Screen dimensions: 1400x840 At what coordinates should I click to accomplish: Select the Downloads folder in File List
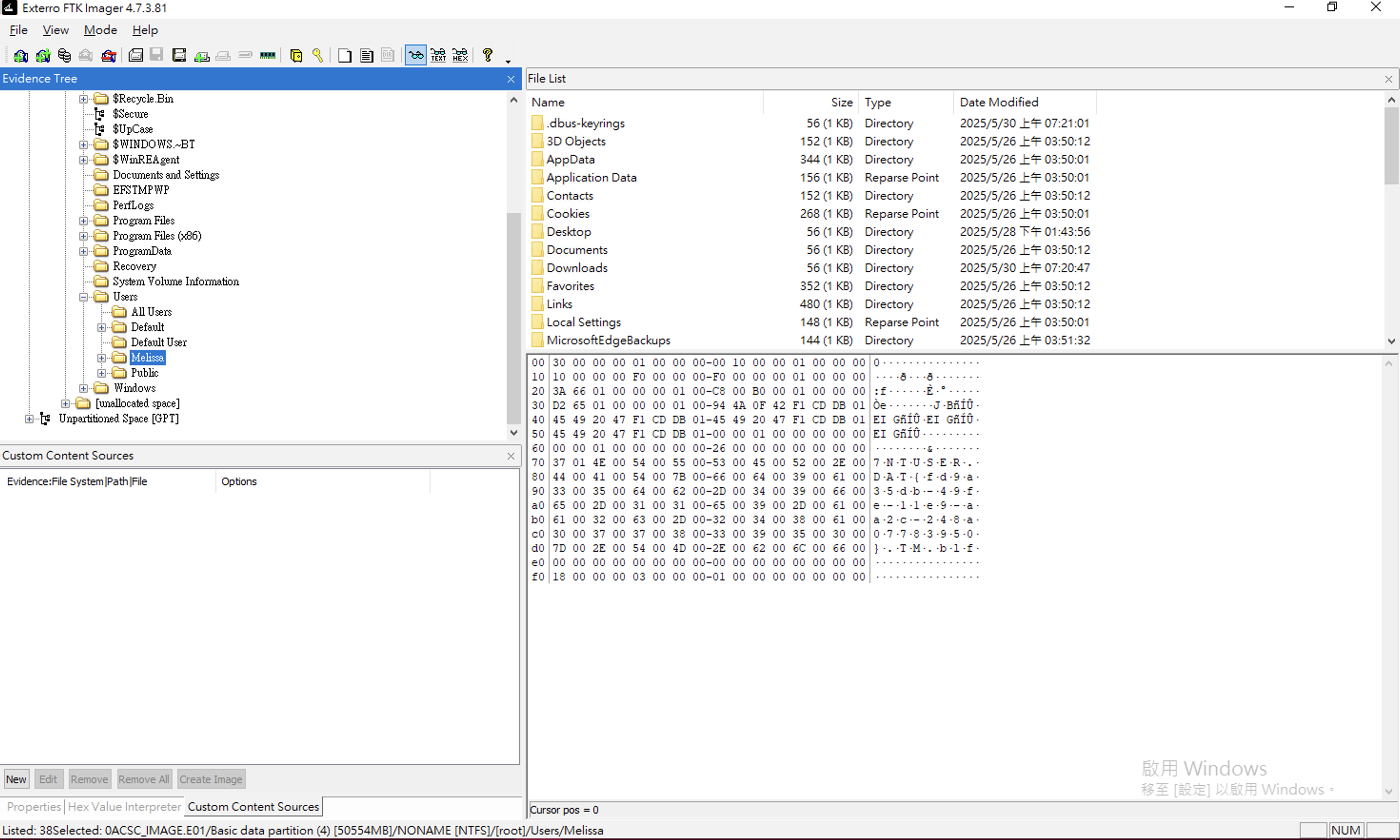point(577,268)
